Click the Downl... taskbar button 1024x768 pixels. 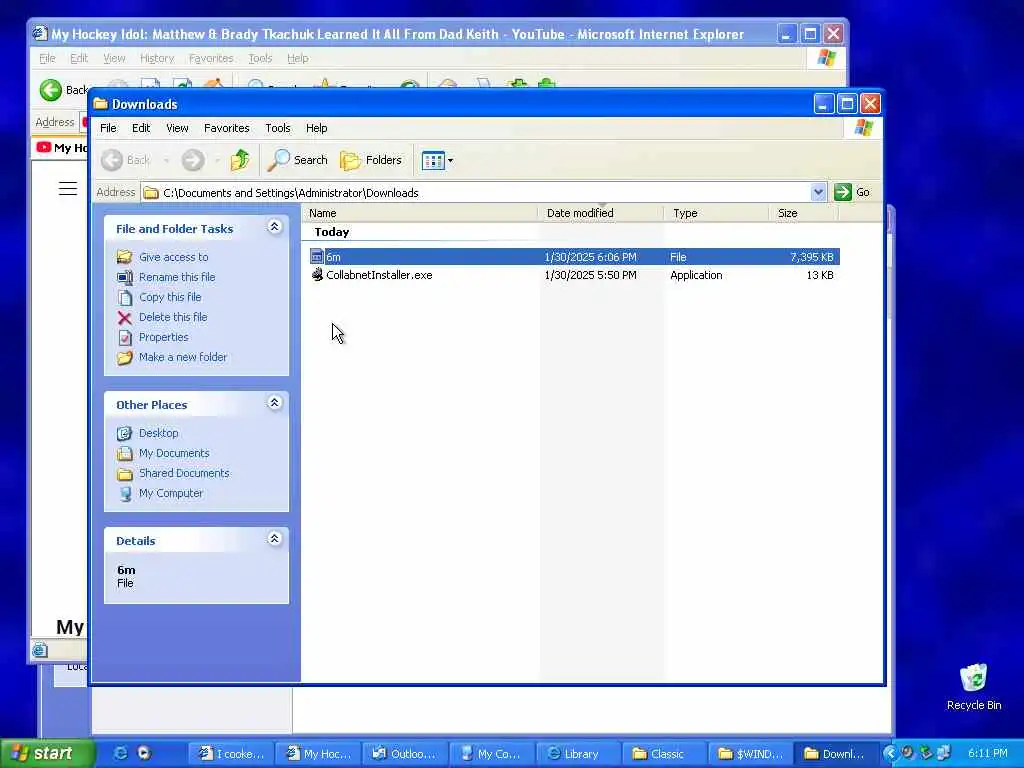(x=838, y=754)
